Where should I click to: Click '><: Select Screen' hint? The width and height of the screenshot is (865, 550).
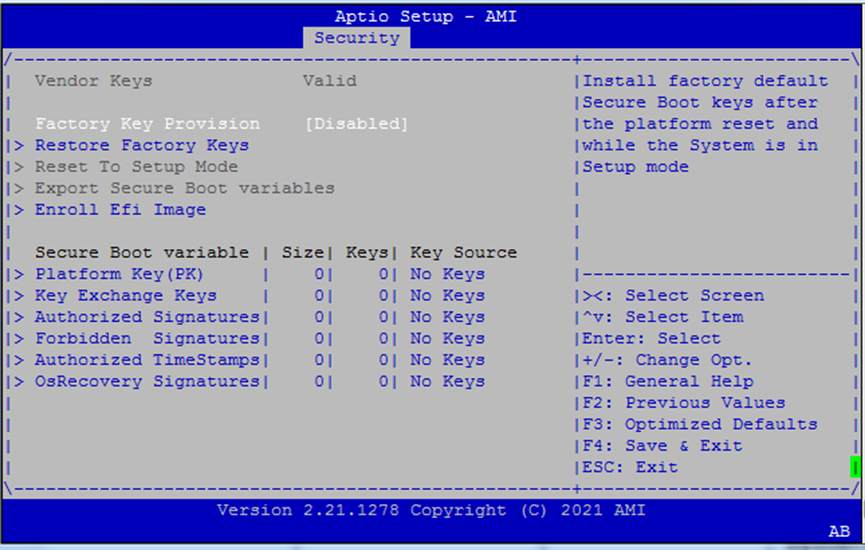[x=674, y=296]
